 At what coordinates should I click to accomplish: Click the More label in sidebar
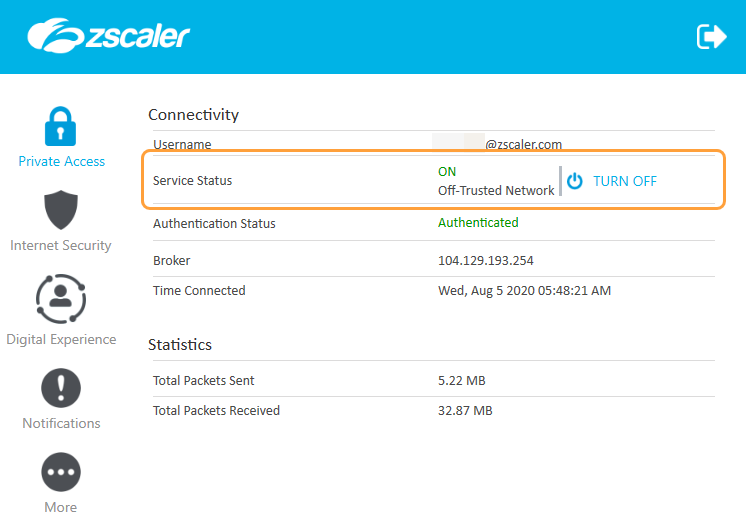tap(61, 507)
